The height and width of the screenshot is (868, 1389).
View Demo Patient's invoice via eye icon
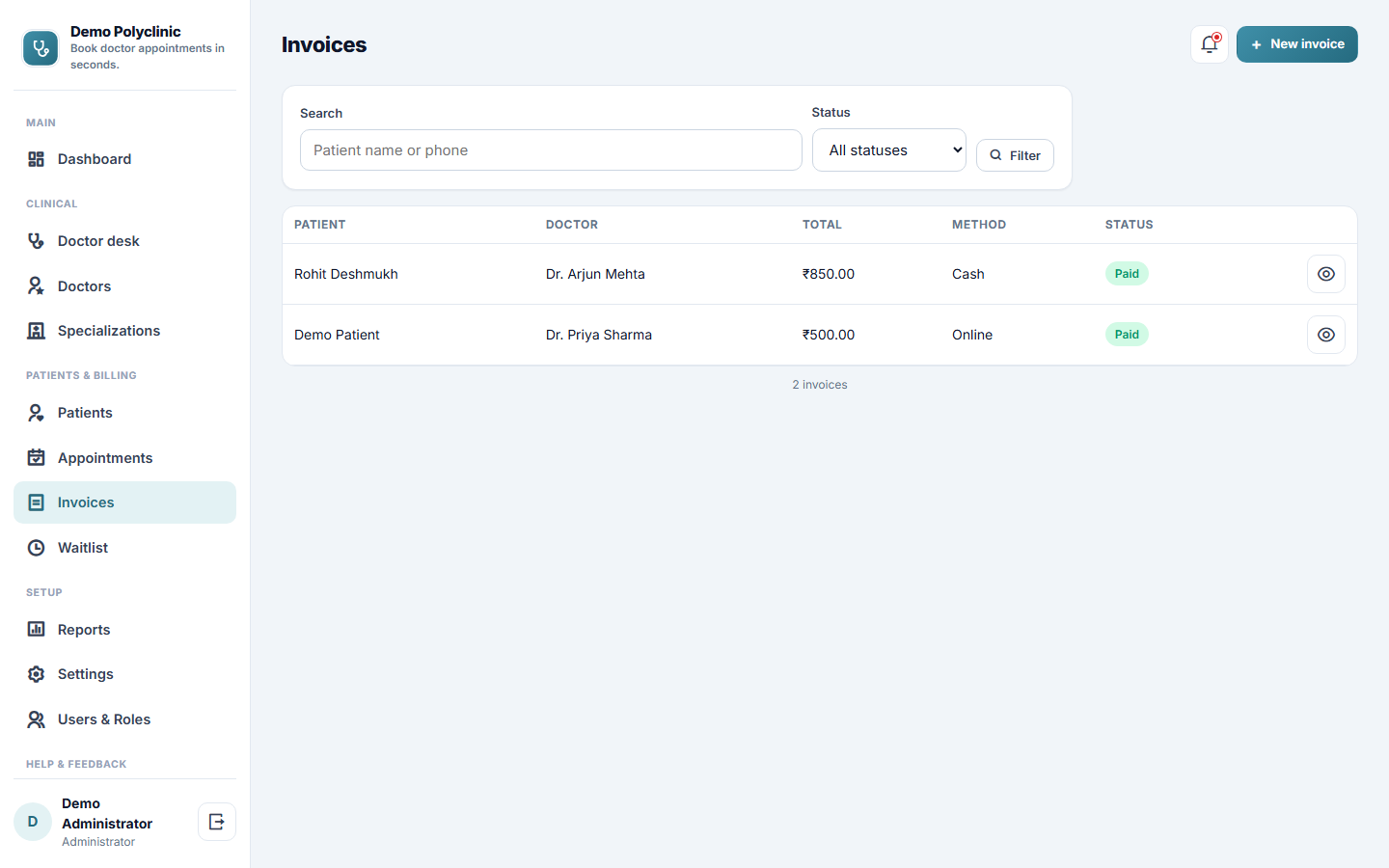point(1325,335)
